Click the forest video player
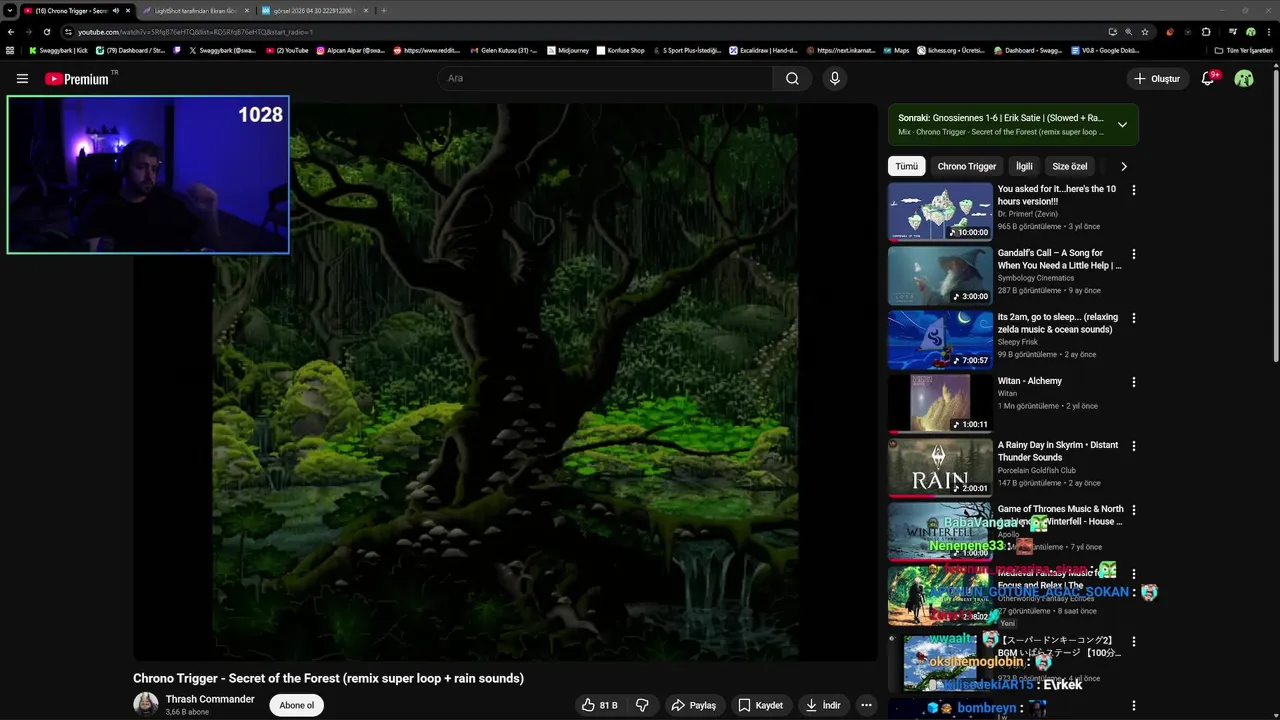This screenshot has width=1280, height=720. click(x=505, y=382)
